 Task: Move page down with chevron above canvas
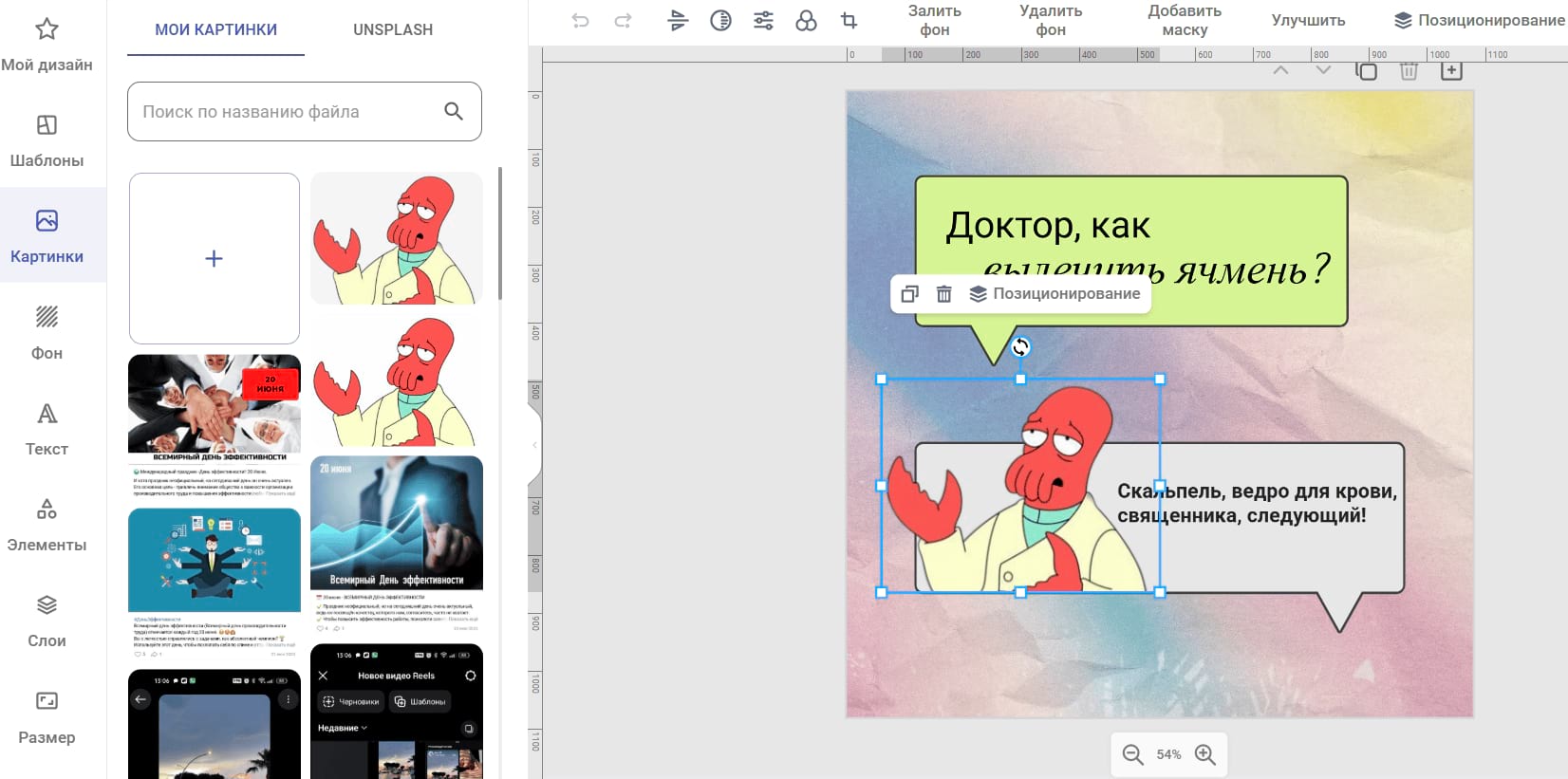pyautogui.click(x=1323, y=70)
